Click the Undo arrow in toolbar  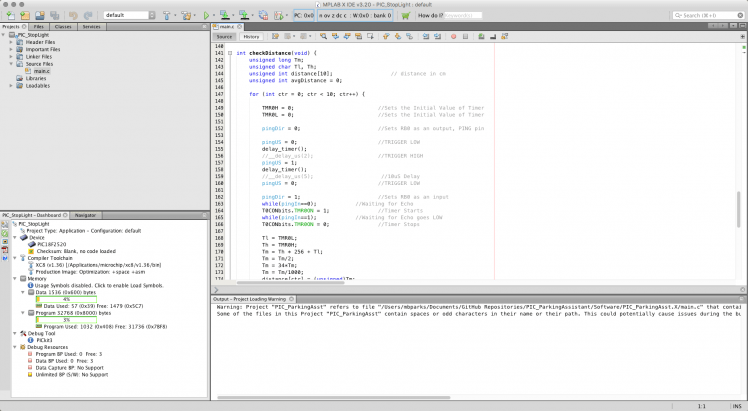pyautogui.click(x=70, y=16)
